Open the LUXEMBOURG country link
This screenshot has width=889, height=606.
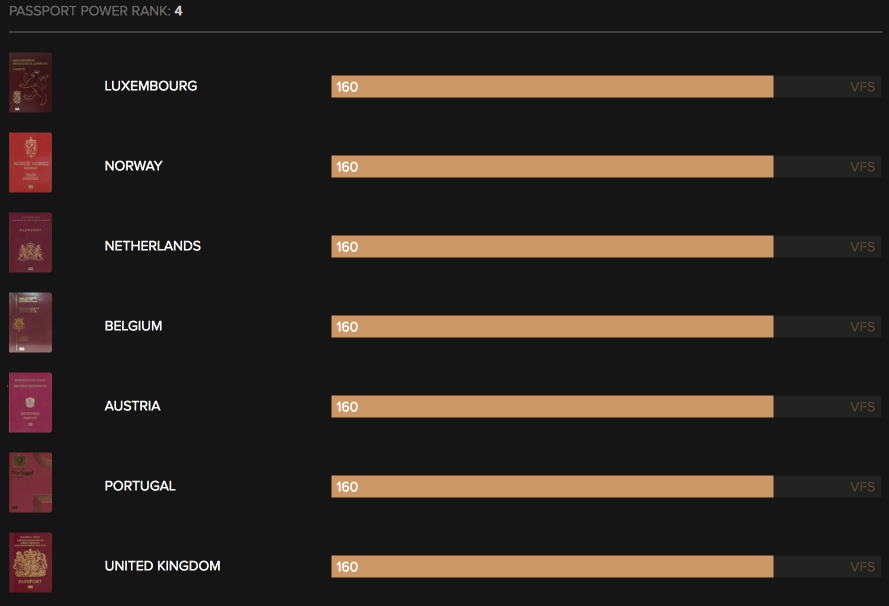(151, 86)
